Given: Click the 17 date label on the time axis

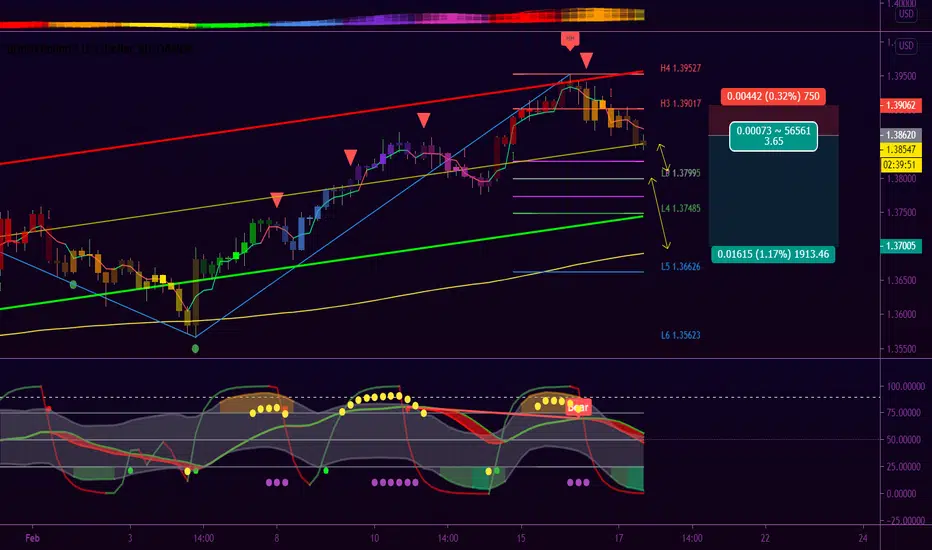Looking at the screenshot, I should tap(619, 538).
